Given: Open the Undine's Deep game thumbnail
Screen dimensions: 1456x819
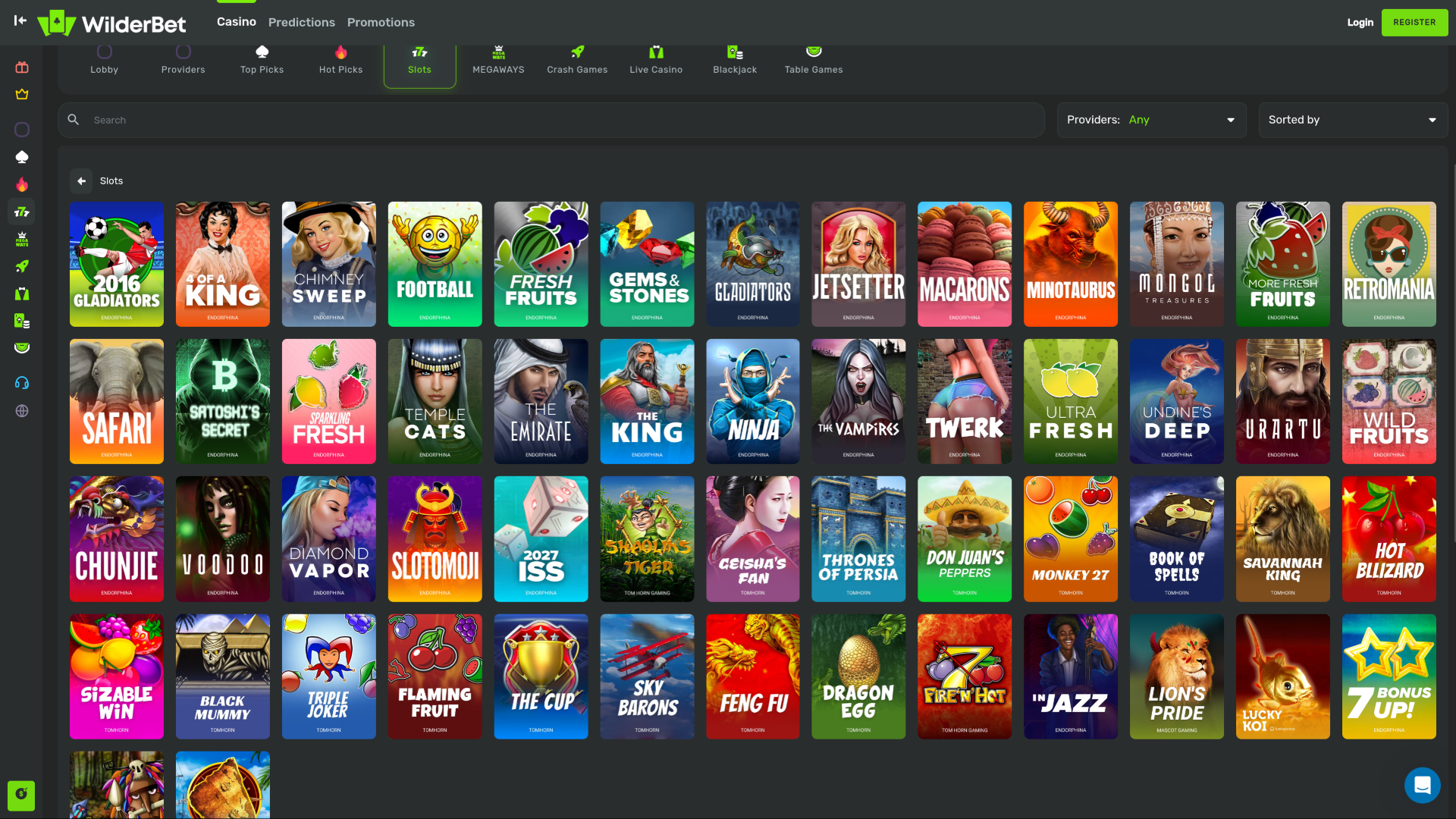Looking at the screenshot, I should [x=1176, y=401].
